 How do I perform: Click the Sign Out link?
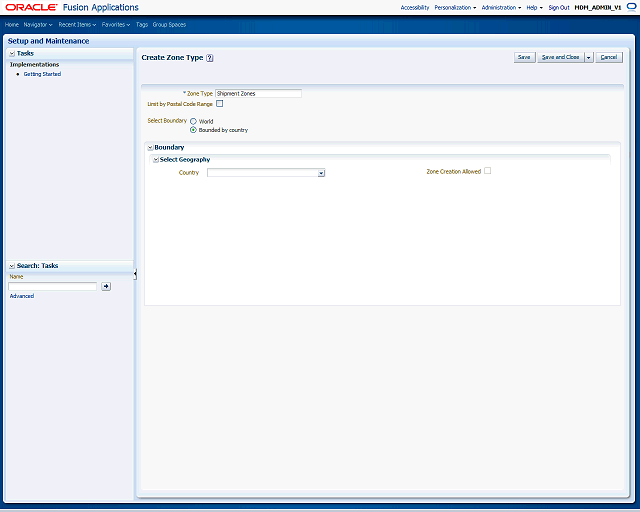tap(559, 7)
